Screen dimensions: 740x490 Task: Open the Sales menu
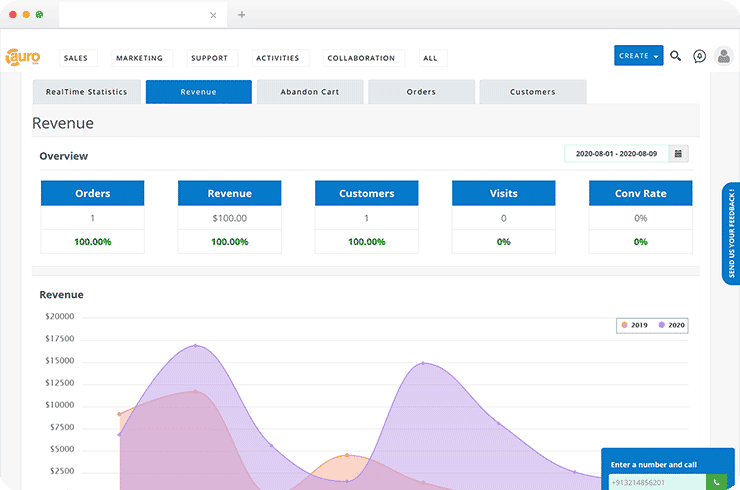click(x=76, y=58)
